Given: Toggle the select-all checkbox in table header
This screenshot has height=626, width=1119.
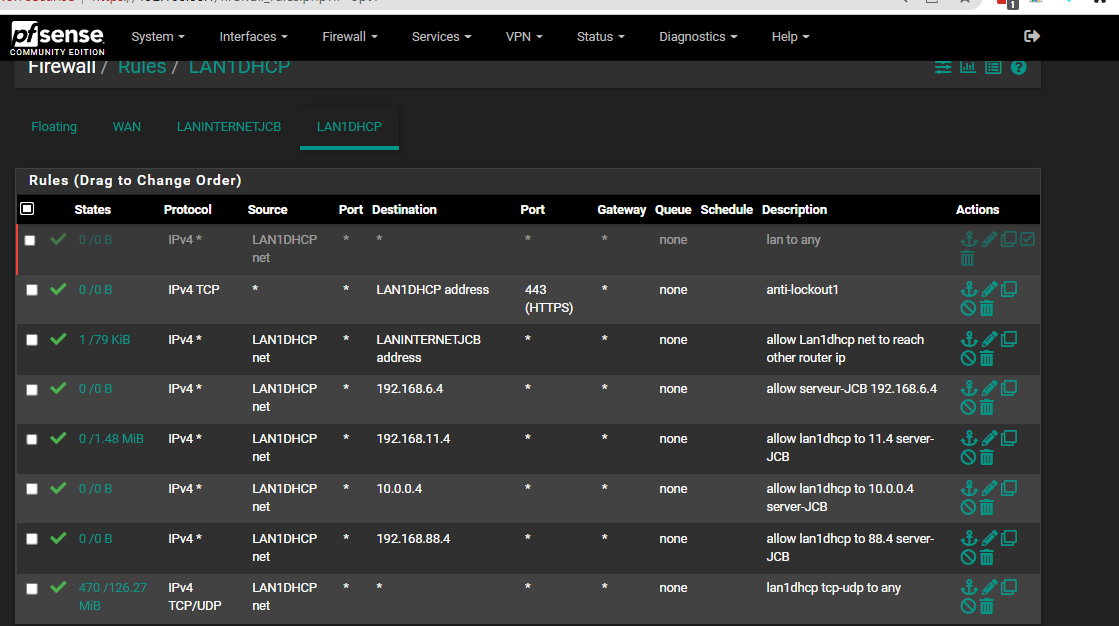Looking at the screenshot, I should [x=27, y=208].
